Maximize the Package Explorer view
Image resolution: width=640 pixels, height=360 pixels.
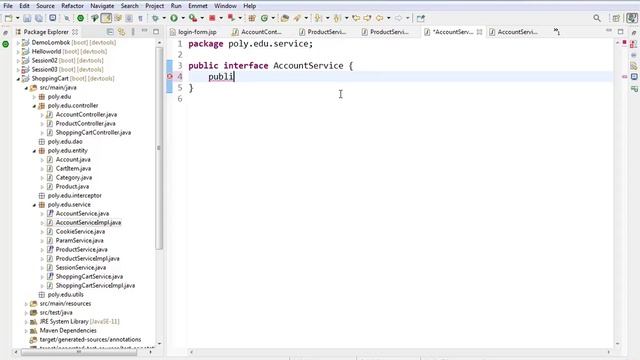pyautogui.click(x=156, y=32)
